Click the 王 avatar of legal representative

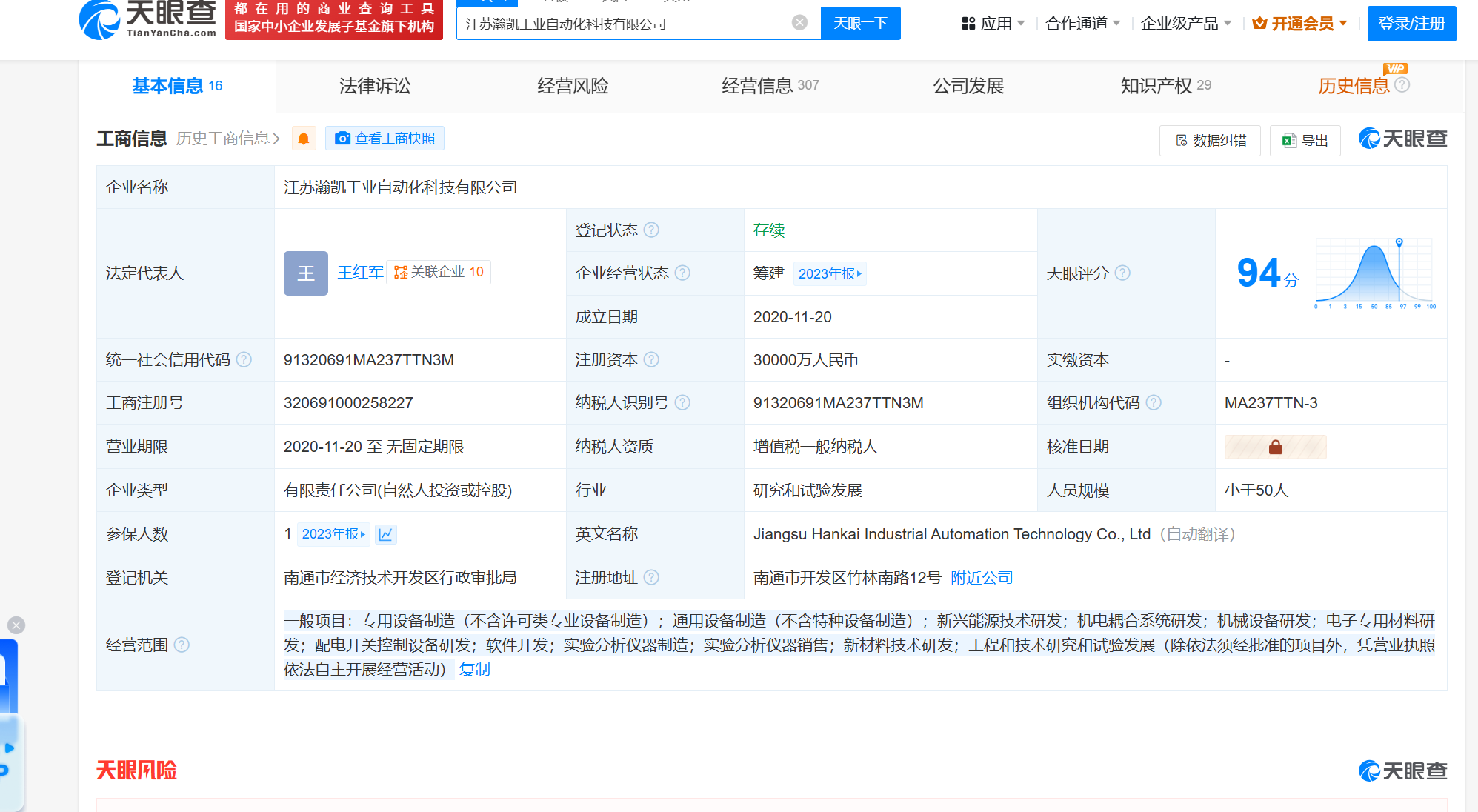click(x=306, y=273)
